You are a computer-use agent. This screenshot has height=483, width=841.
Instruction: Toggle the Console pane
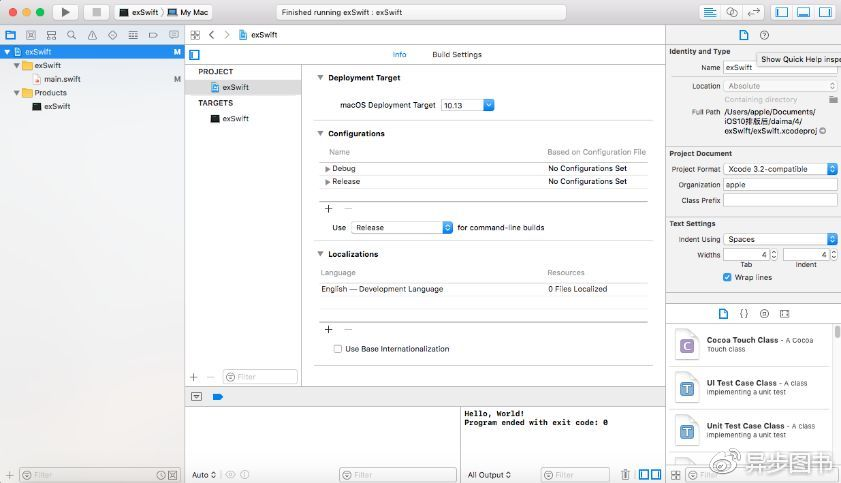pos(656,474)
